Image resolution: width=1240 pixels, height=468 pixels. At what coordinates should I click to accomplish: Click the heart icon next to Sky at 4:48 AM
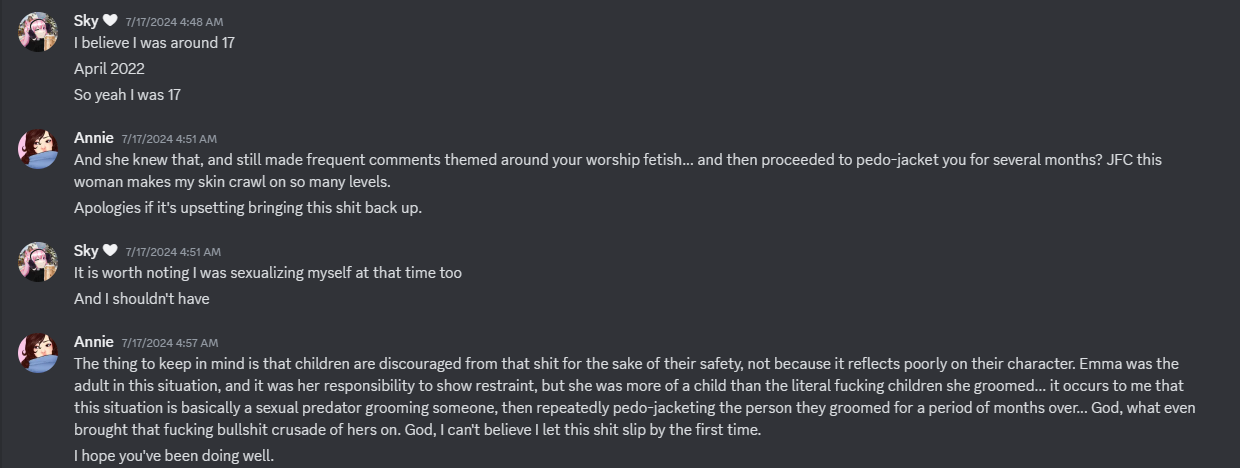110,21
